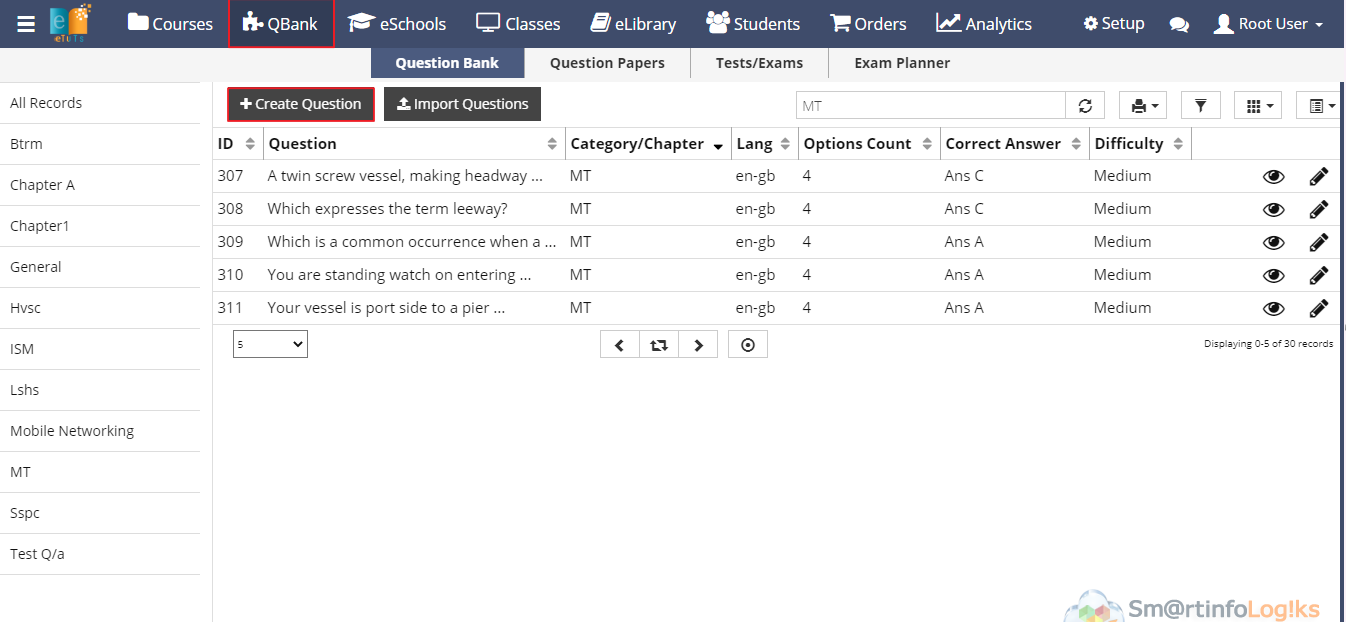Focus the search field containing MT
The height and width of the screenshot is (622, 1346).
tap(930, 106)
